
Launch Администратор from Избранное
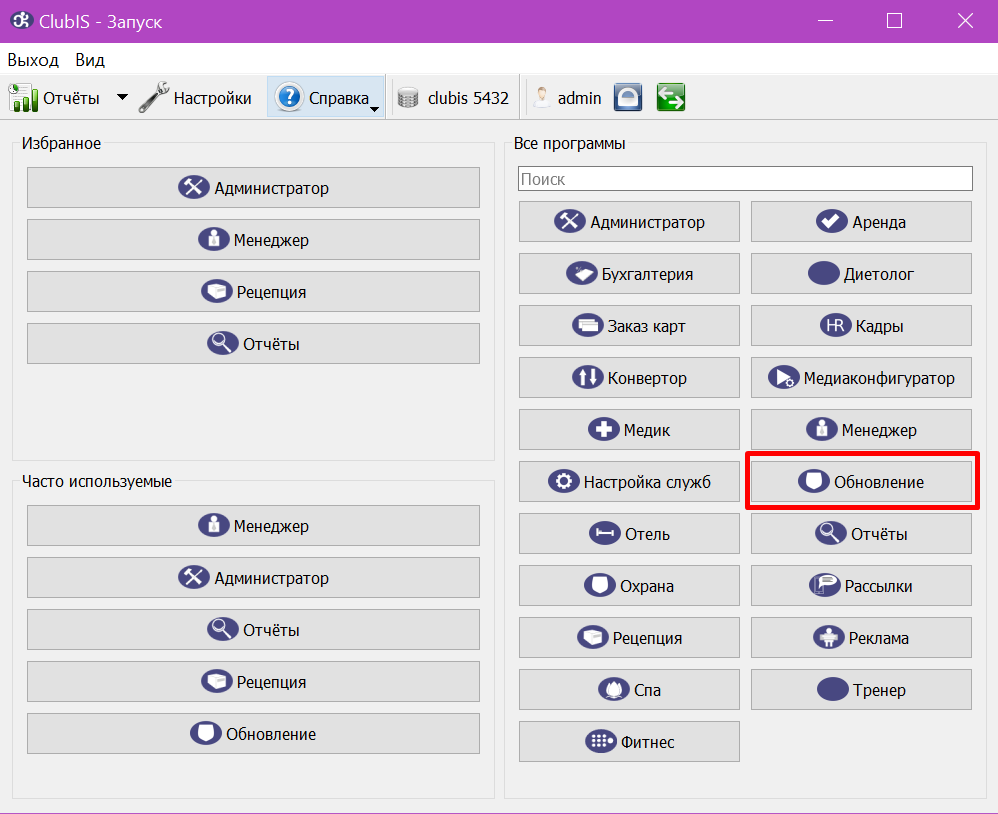pos(253,187)
